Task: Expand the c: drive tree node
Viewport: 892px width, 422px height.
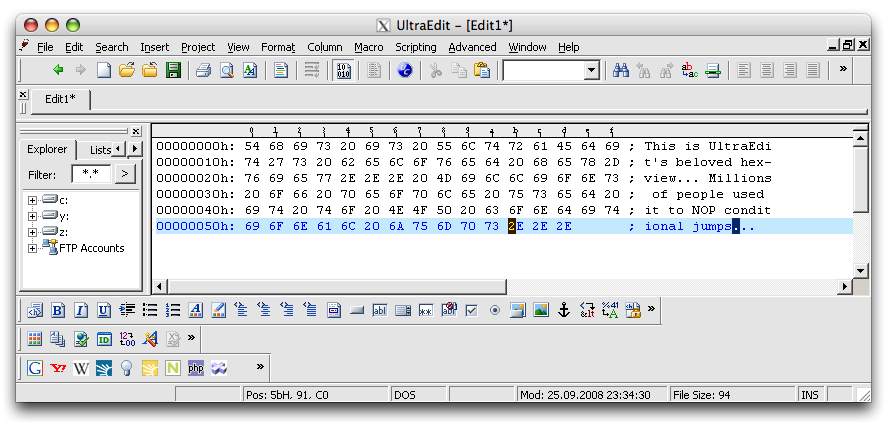Action: (32, 200)
